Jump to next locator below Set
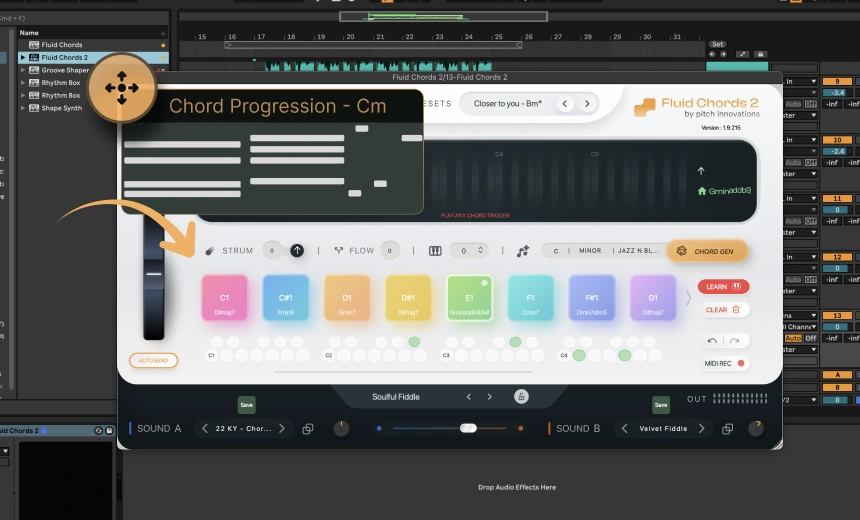 [x=723, y=54]
